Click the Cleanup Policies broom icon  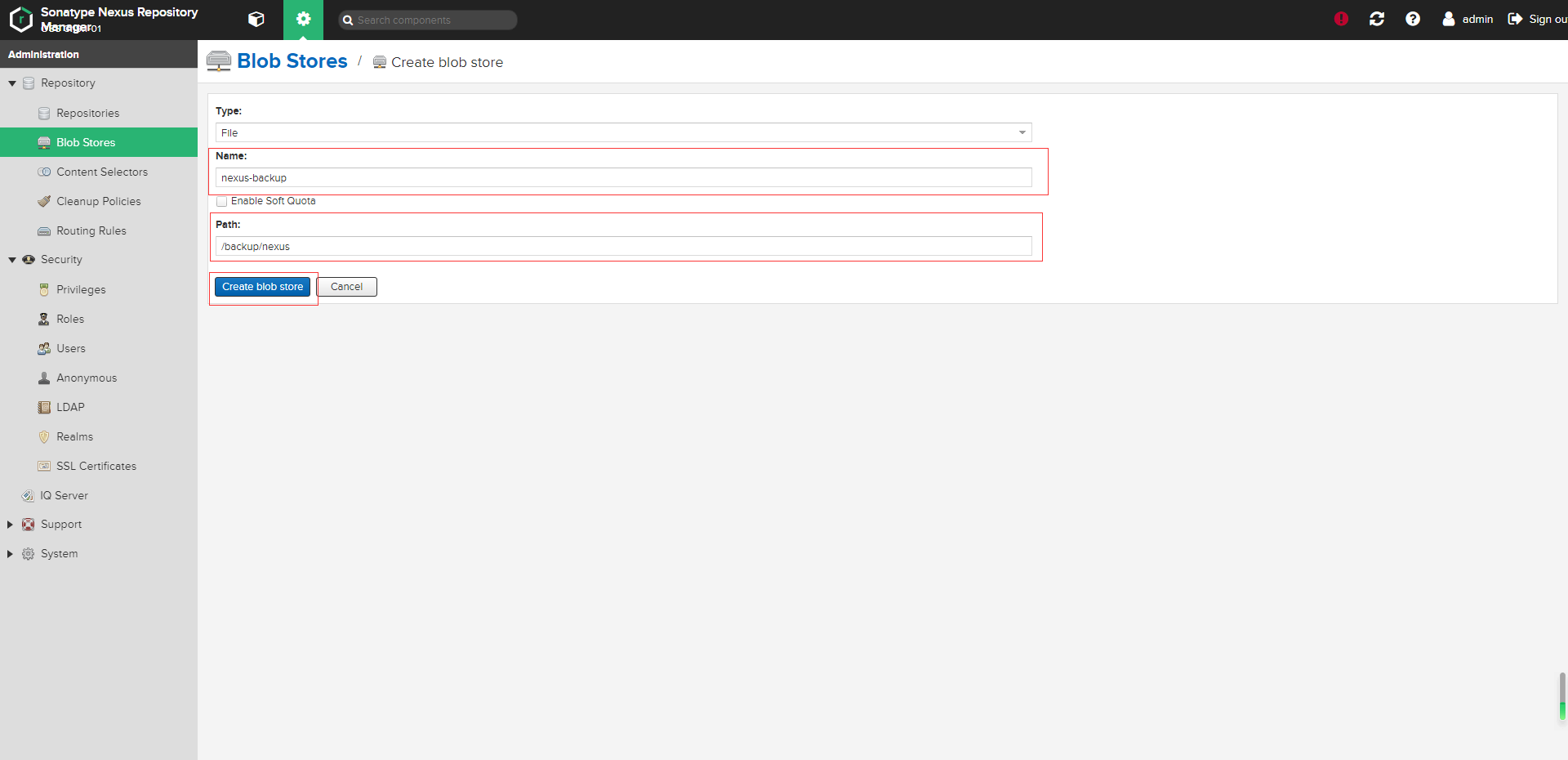pos(44,201)
